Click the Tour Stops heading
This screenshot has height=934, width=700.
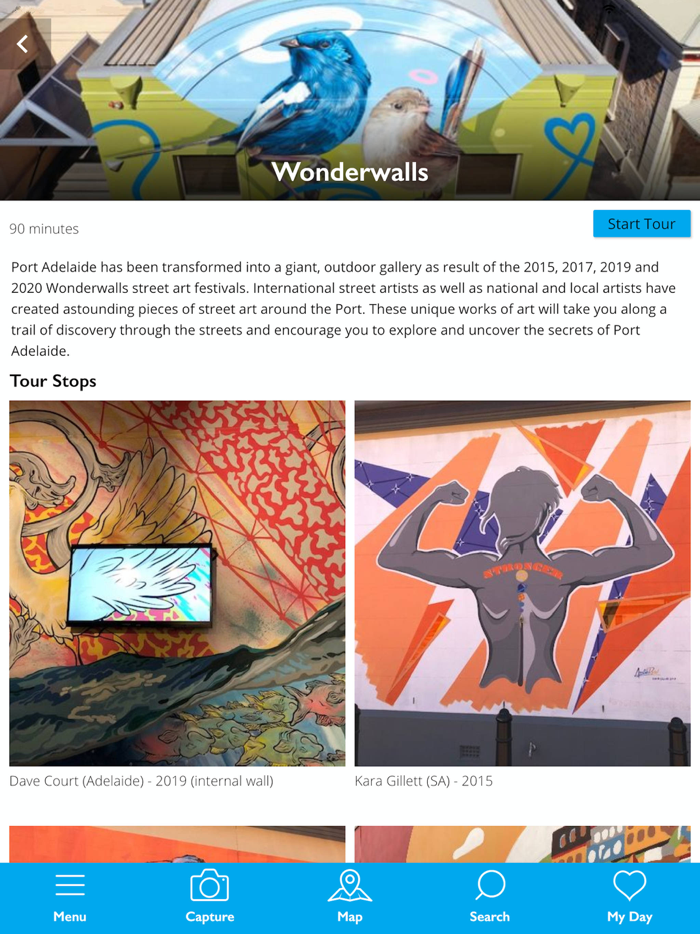[x=53, y=381]
